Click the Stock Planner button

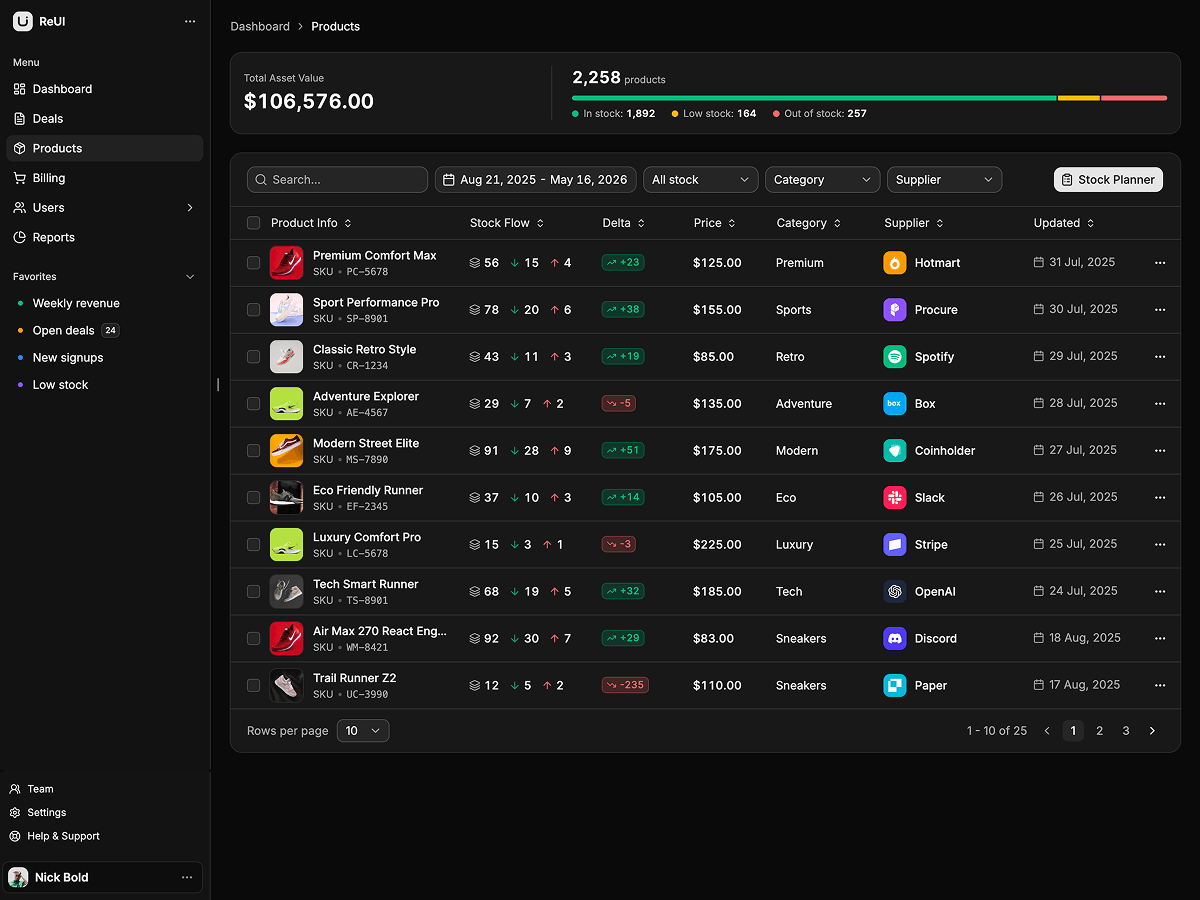tap(1108, 180)
